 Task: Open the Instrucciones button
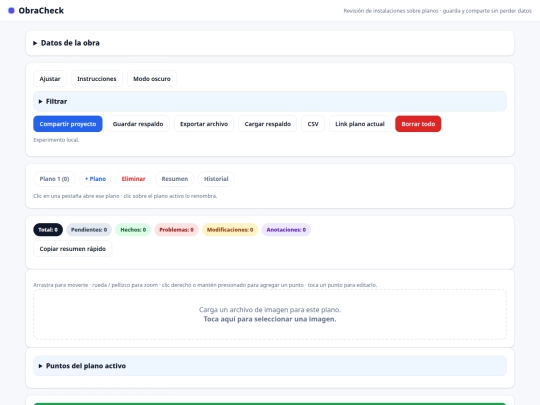(x=97, y=79)
